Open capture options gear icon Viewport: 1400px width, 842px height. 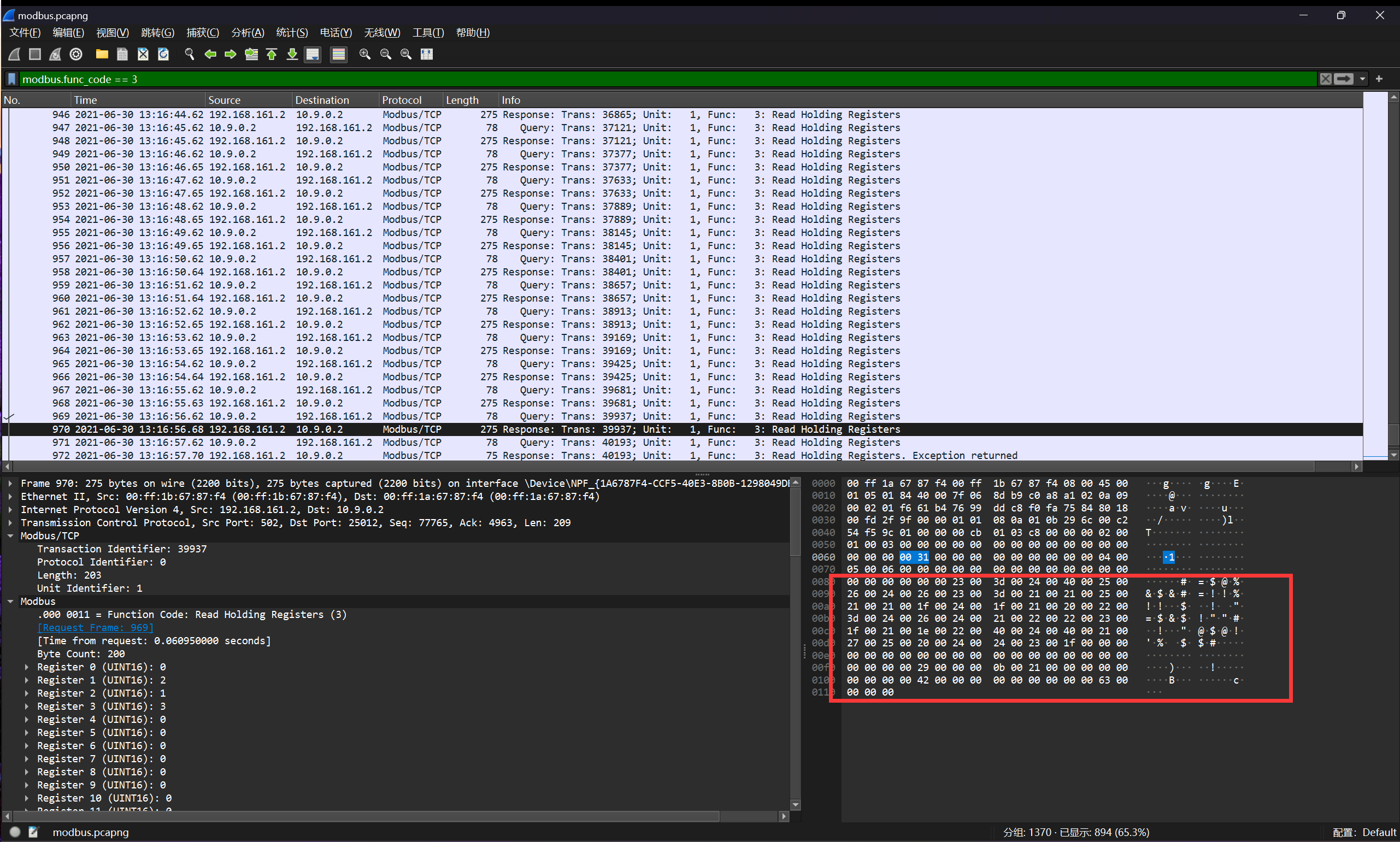click(x=76, y=54)
